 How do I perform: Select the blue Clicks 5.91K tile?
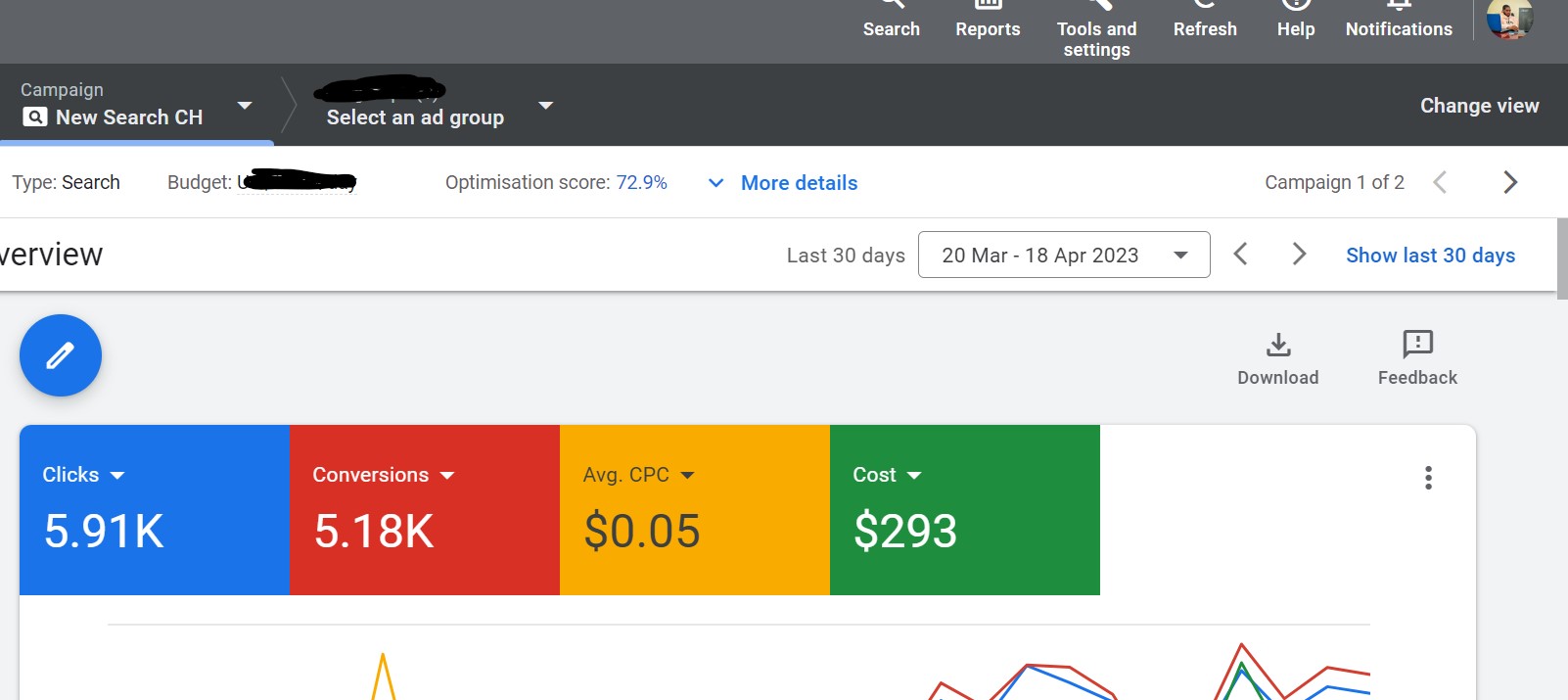click(x=155, y=510)
